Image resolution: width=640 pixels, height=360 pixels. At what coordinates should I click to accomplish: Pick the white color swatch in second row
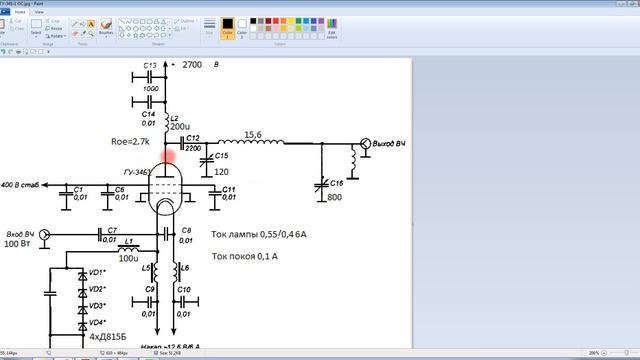pos(253,29)
